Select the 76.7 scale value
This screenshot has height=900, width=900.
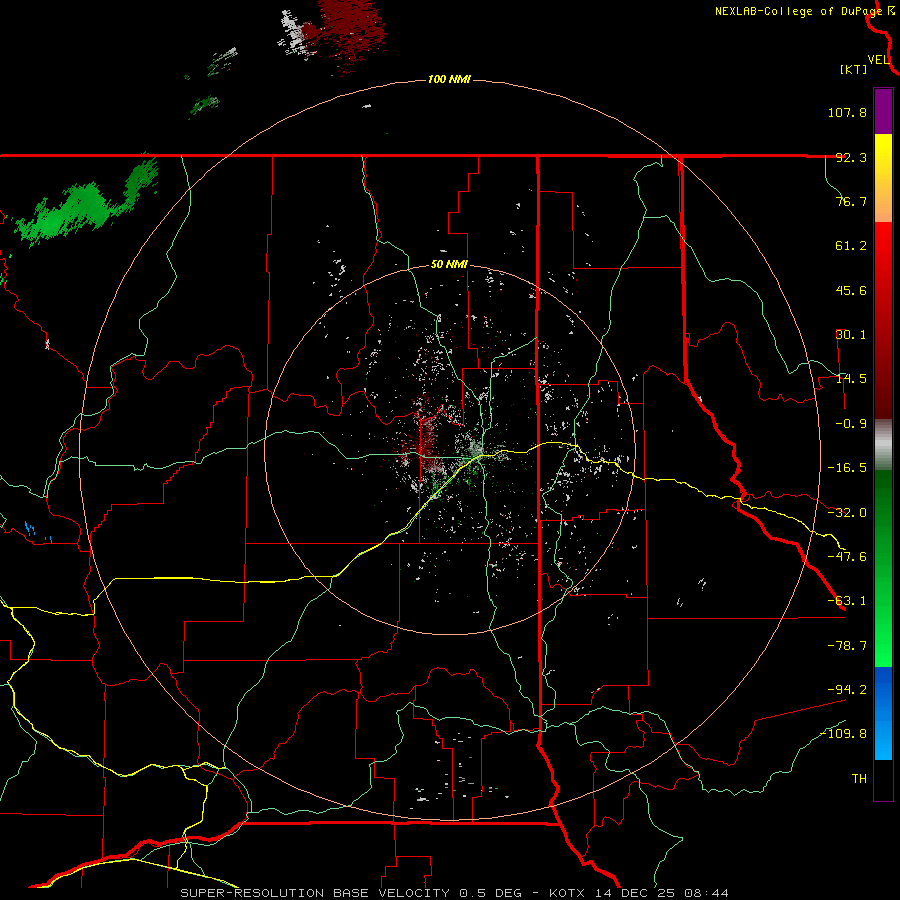pyautogui.click(x=851, y=201)
